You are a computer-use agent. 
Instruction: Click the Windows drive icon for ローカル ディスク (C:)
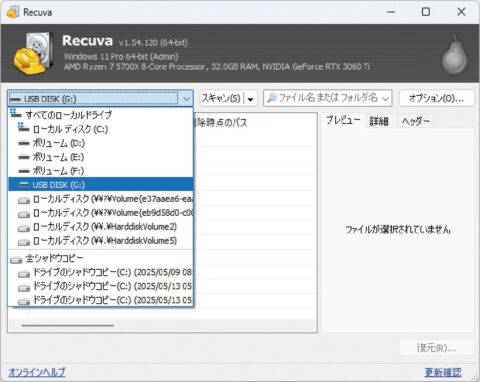pyautogui.click(x=24, y=128)
